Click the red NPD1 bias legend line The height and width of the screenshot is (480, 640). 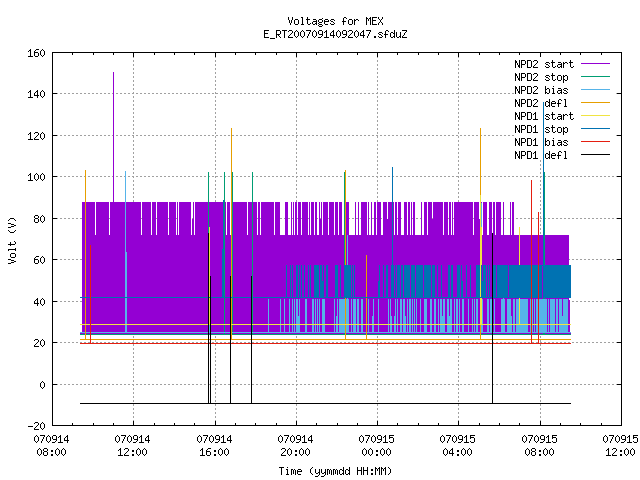tap(595, 142)
